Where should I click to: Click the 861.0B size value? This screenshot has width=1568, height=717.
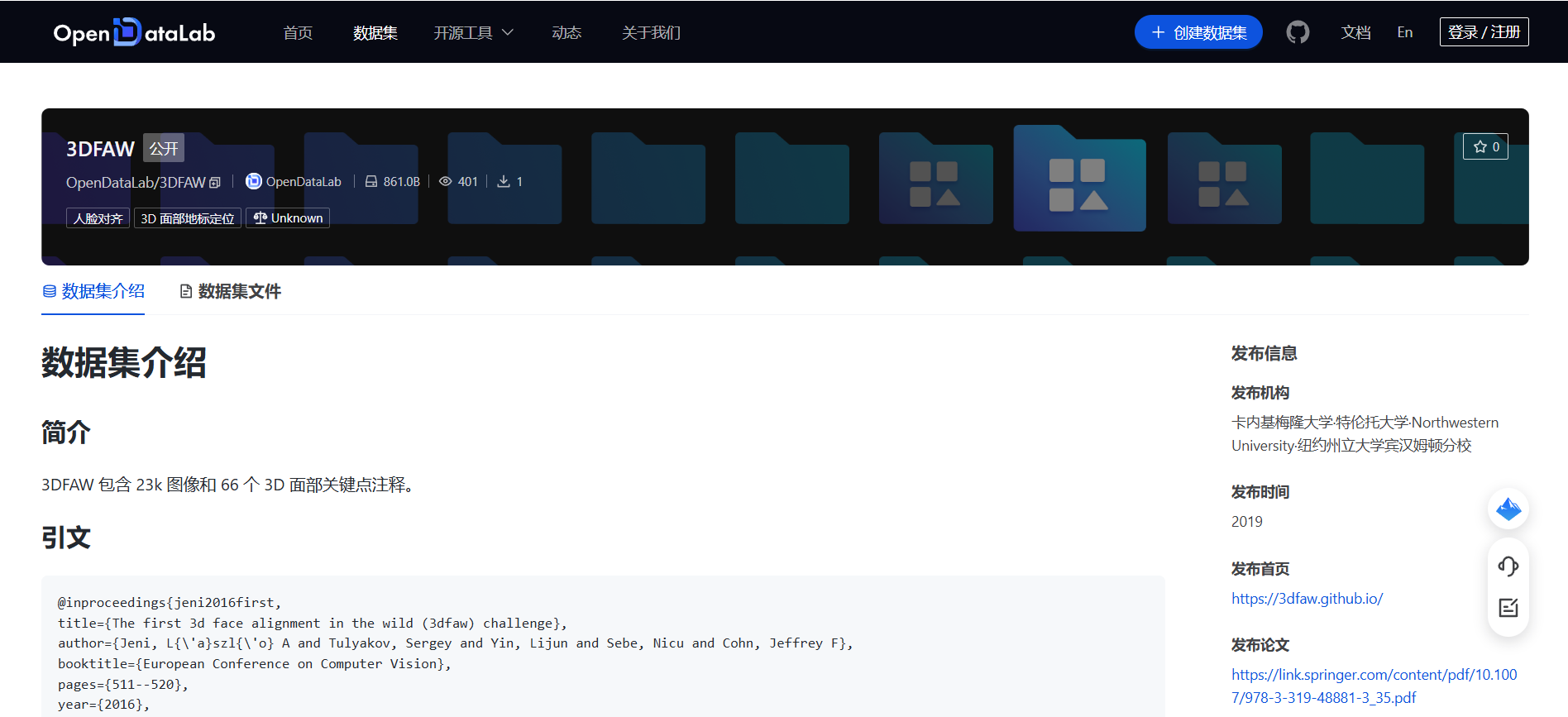click(401, 182)
